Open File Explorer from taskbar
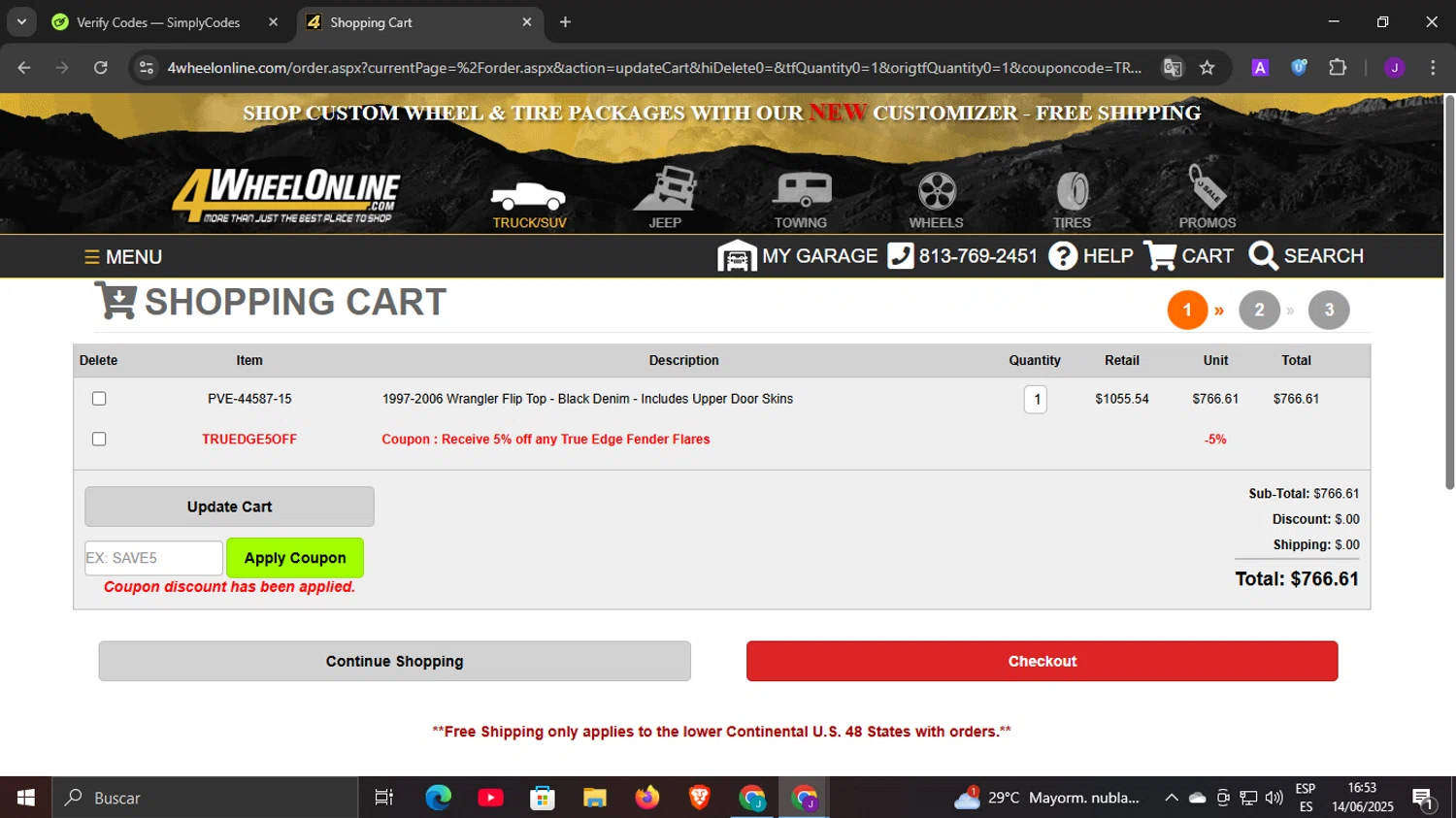The image size is (1456, 818). click(x=595, y=798)
